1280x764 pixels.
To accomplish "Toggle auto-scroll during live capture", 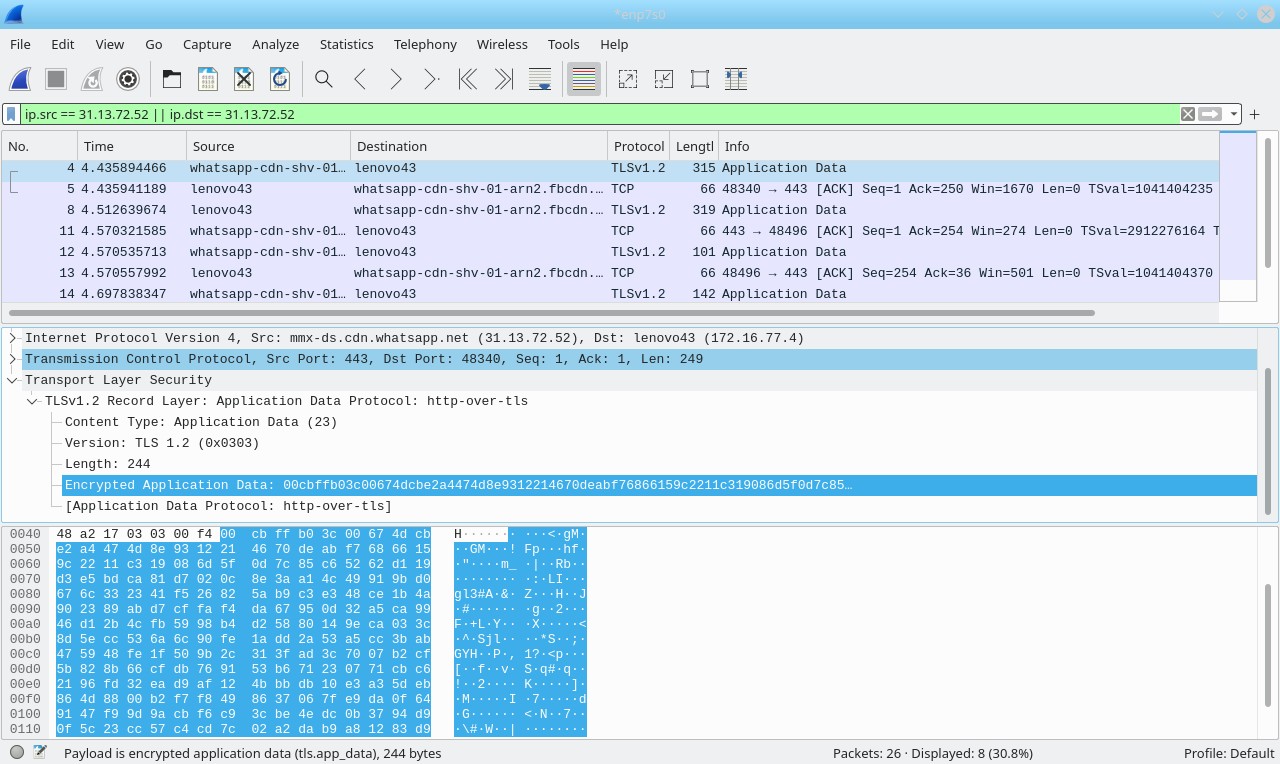I will 540,79.
